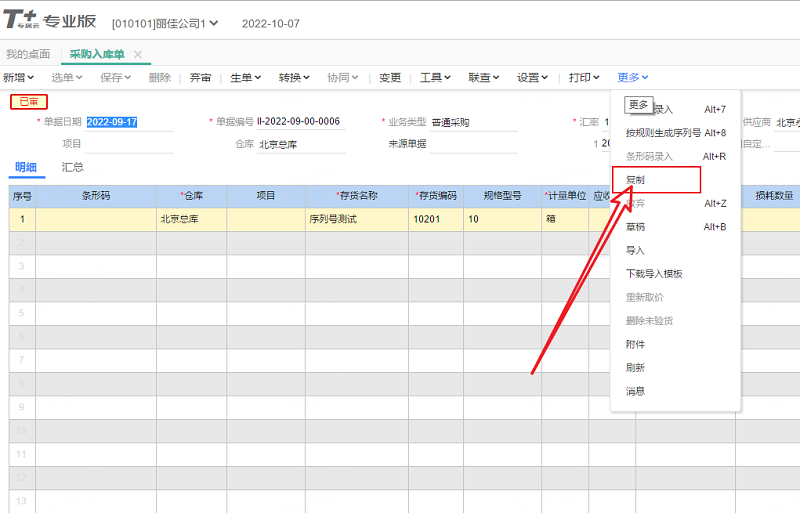Image resolution: width=800 pixels, height=513 pixels.
Task: Click 附件 in the 更多 menu
Action: (636, 344)
